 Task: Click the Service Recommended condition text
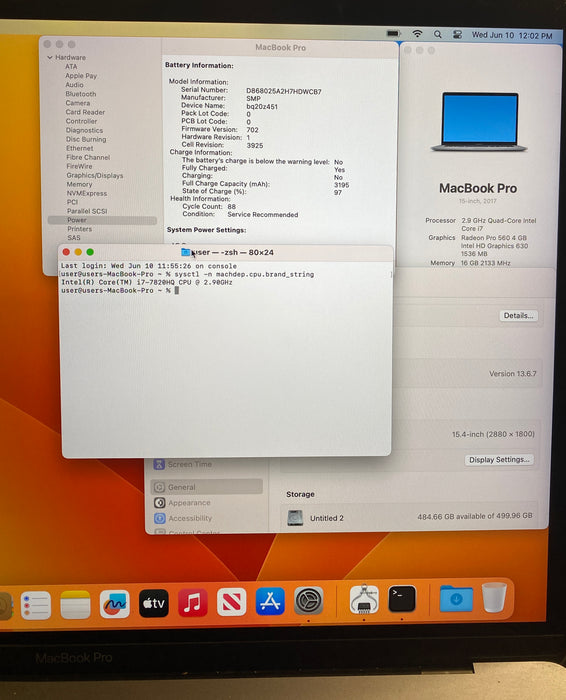(x=263, y=215)
